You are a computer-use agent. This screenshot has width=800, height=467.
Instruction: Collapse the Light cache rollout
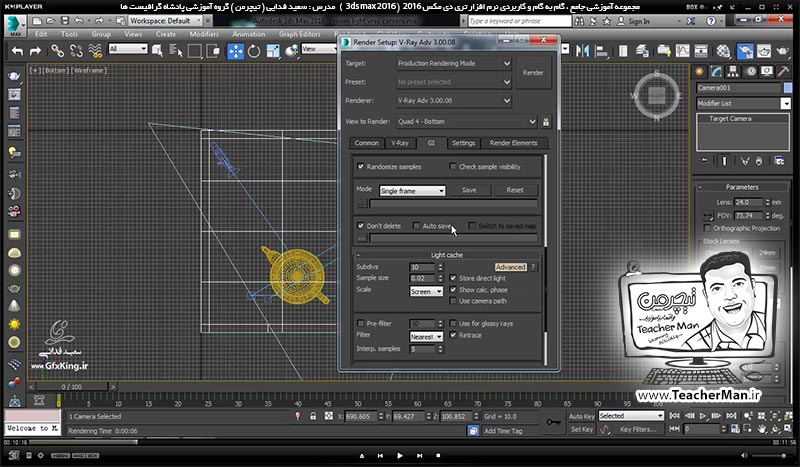pyautogui.click(x=446, y=255)
